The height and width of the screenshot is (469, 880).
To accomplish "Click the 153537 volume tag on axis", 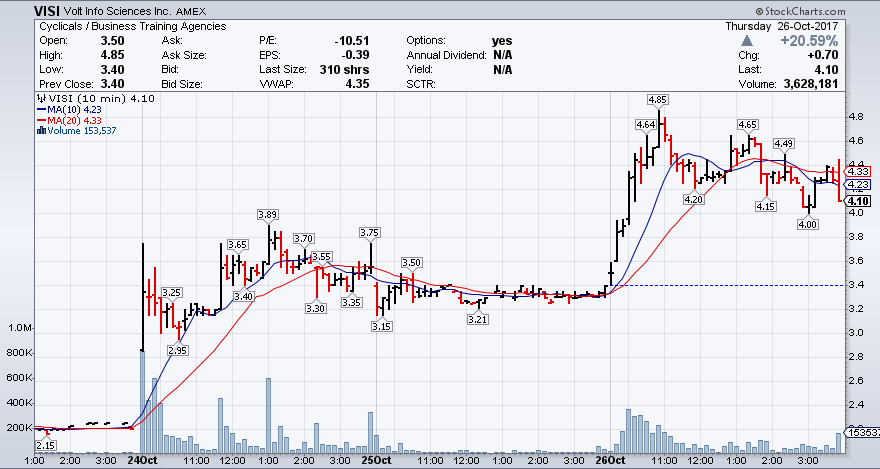I will tap(862, 433).
